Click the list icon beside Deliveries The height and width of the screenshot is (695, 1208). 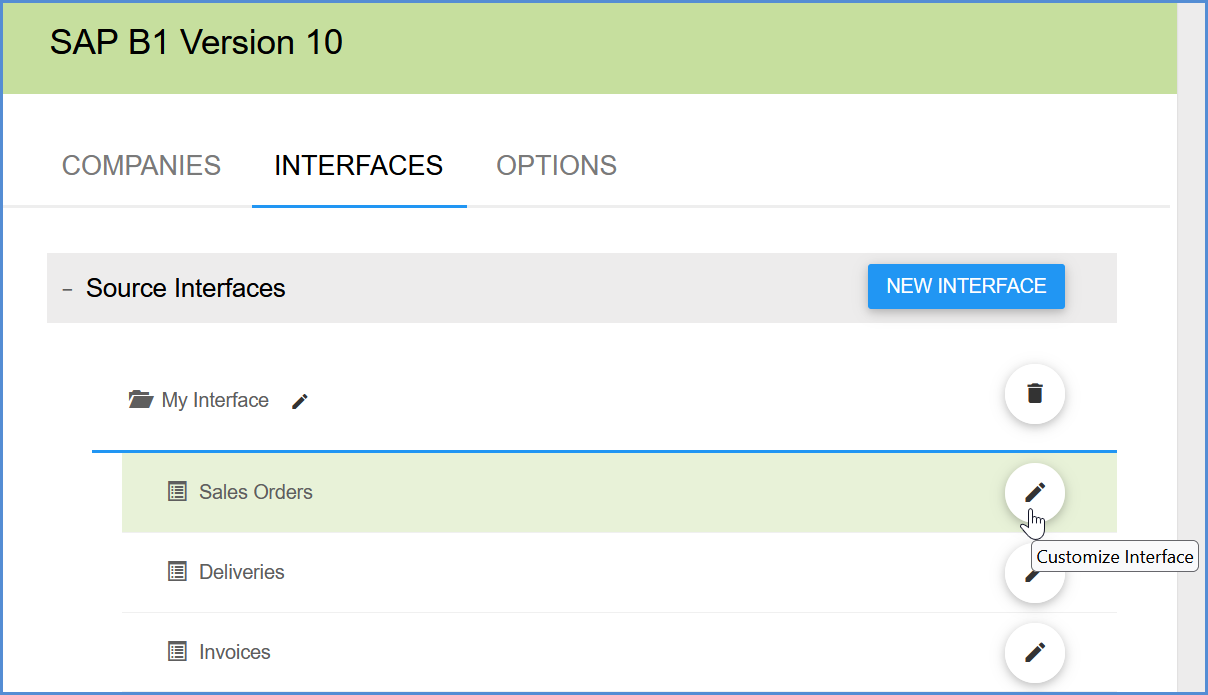pos(177,572)
